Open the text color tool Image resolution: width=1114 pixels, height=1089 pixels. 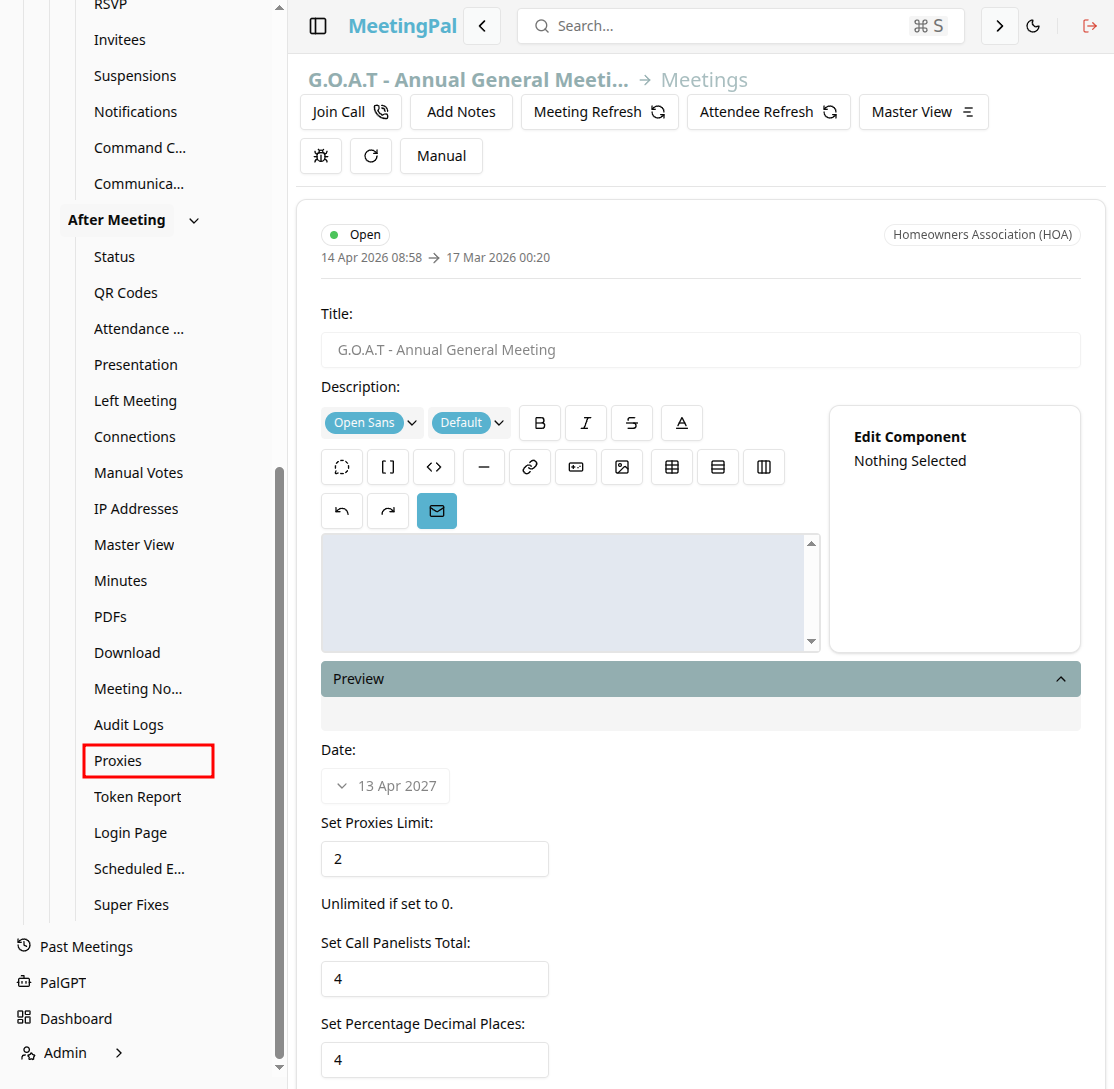681,423
